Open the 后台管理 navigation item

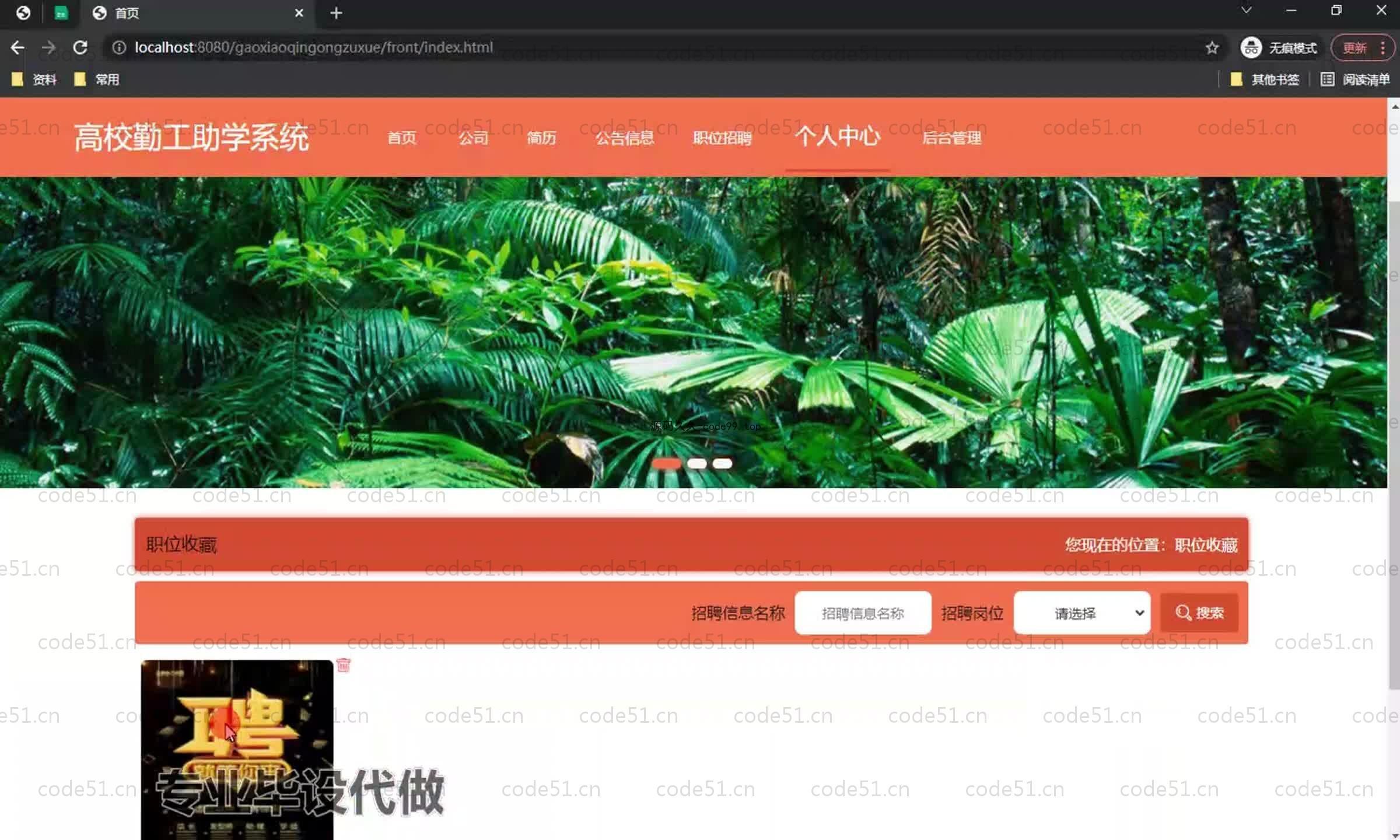click(x=951, y=138)
